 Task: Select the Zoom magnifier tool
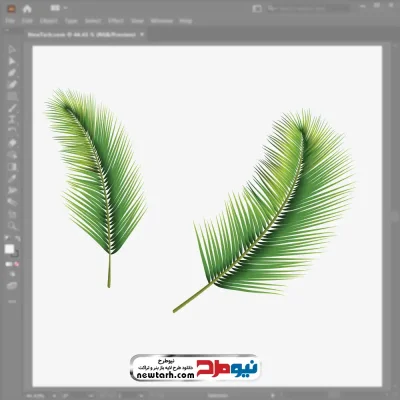pyautogui.click(x=12, y=226)
